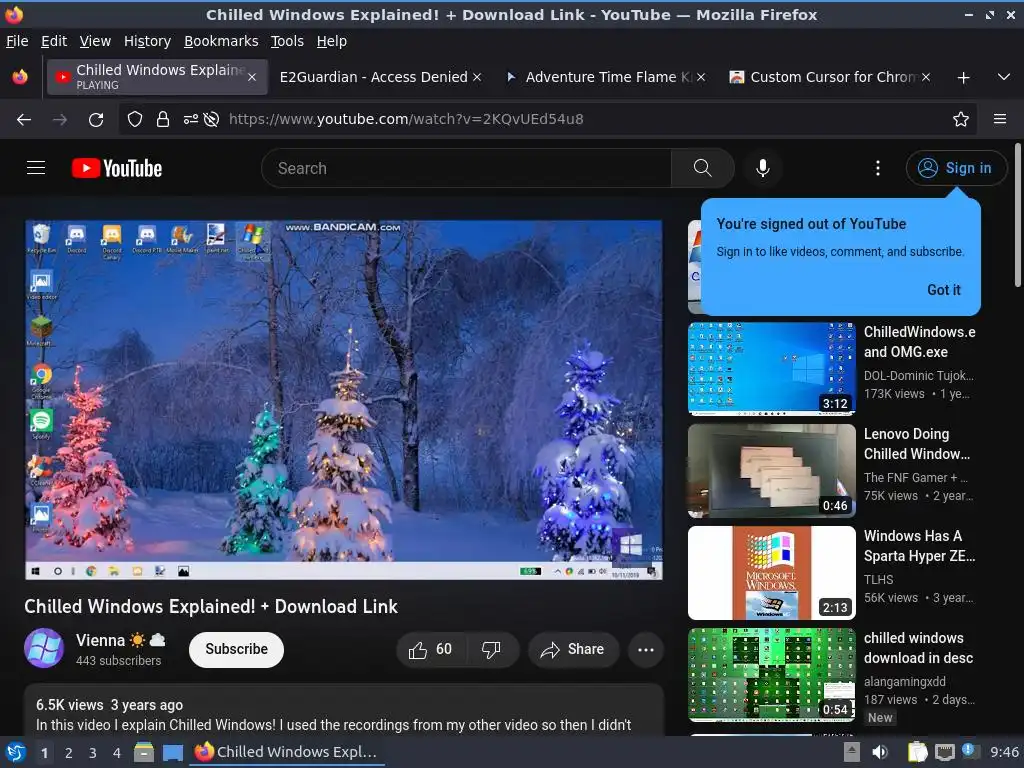Open Vienna channel avatar
Image resolution: width=1024 pixels, height=768 pixels.
(x=44, y=648)
